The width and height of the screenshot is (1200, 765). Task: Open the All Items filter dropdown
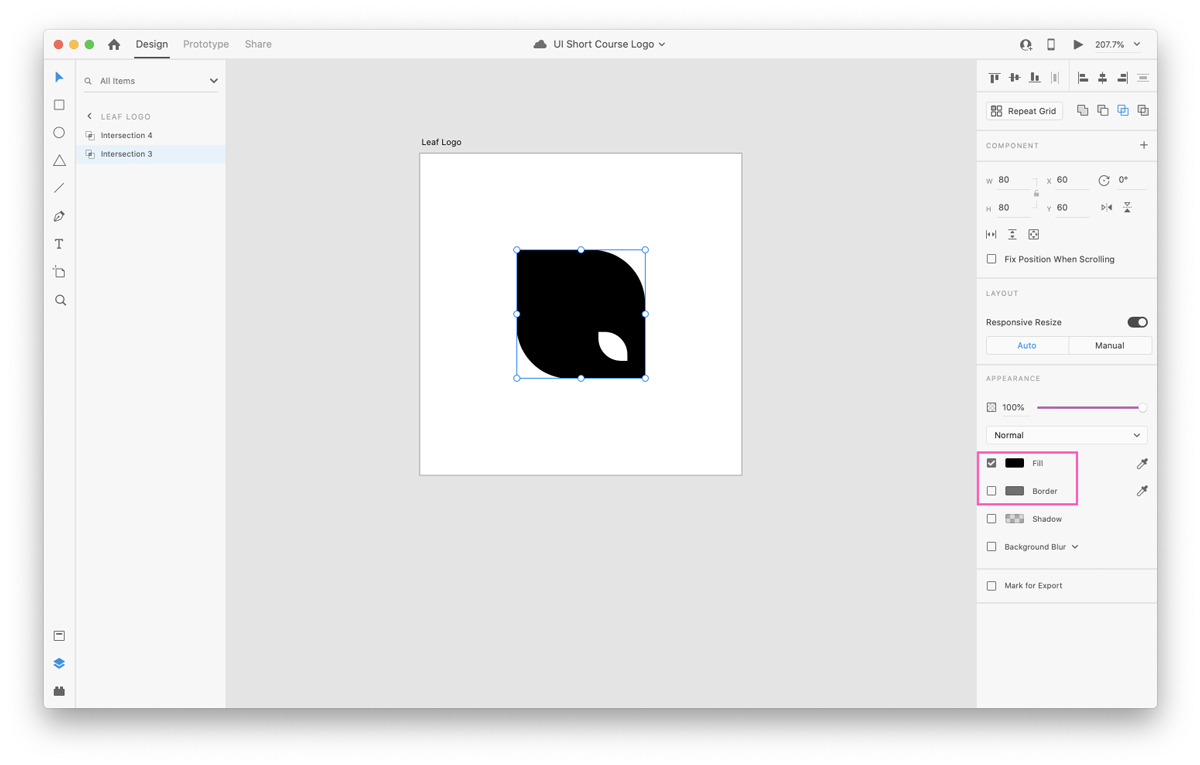(x=213, y=81)
